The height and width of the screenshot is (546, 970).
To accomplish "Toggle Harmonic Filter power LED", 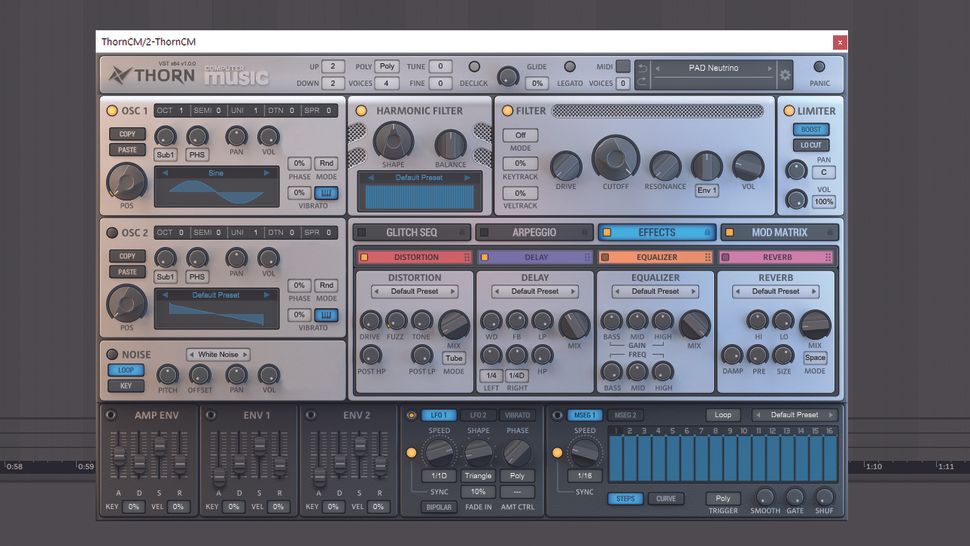I will pos(361,111).
